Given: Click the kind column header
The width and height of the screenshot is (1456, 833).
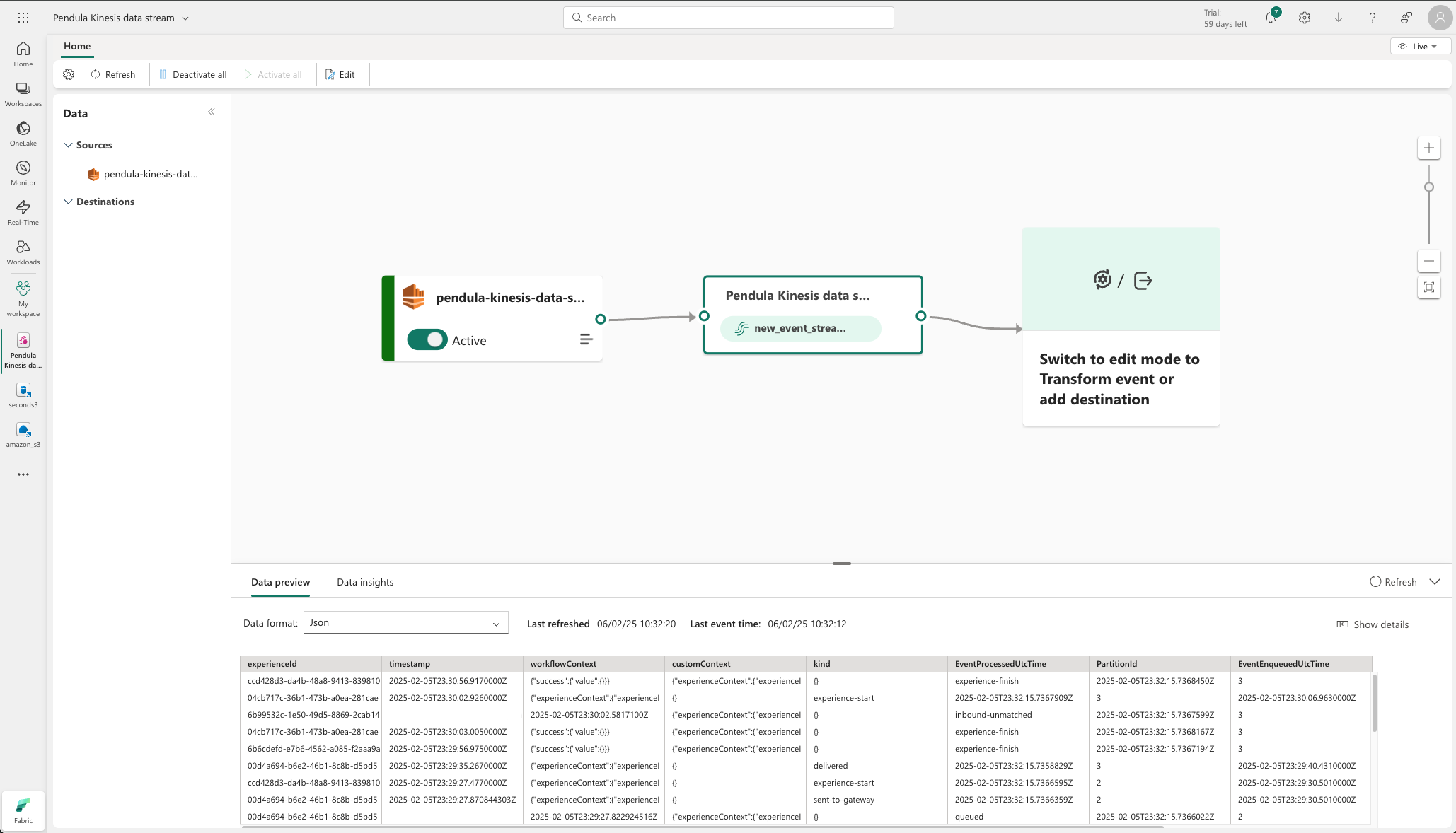Looking at the screenshot, I should pyautogui.click(x=877, y=664).
